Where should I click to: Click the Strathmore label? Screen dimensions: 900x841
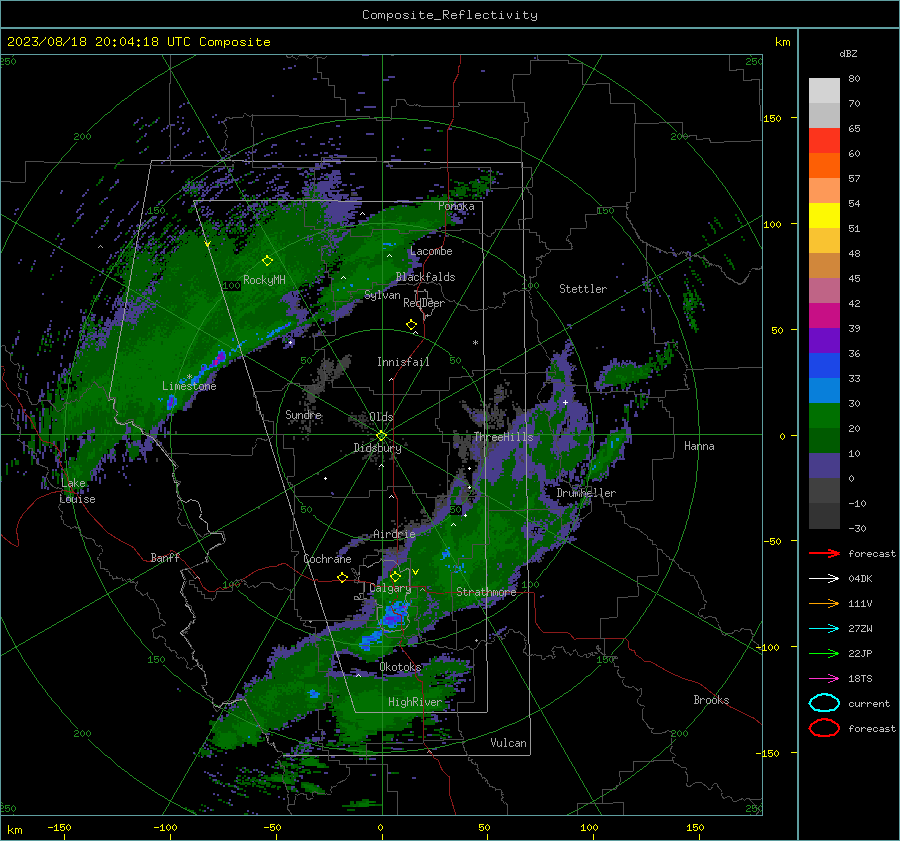pos(486,592)
